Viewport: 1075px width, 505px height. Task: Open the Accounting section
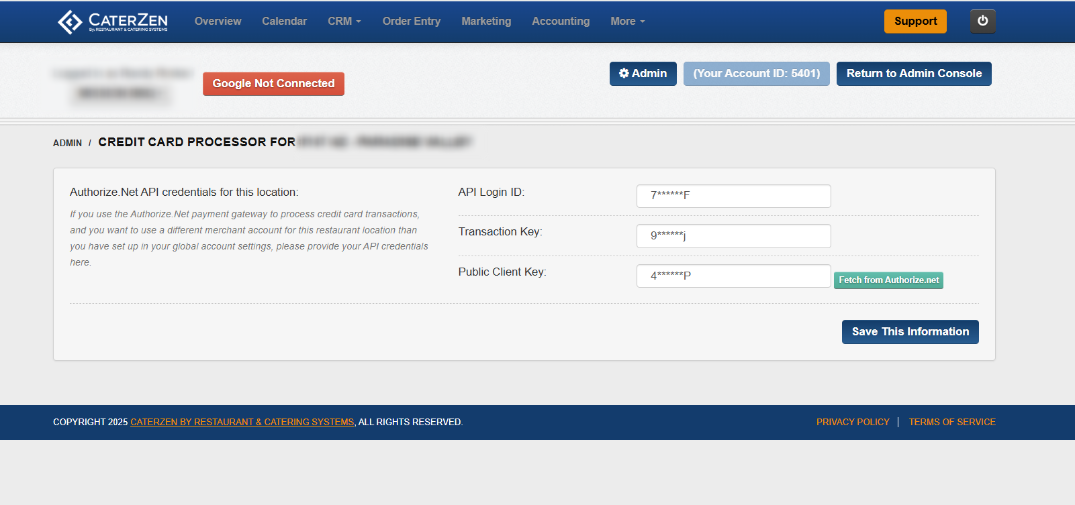561,21
